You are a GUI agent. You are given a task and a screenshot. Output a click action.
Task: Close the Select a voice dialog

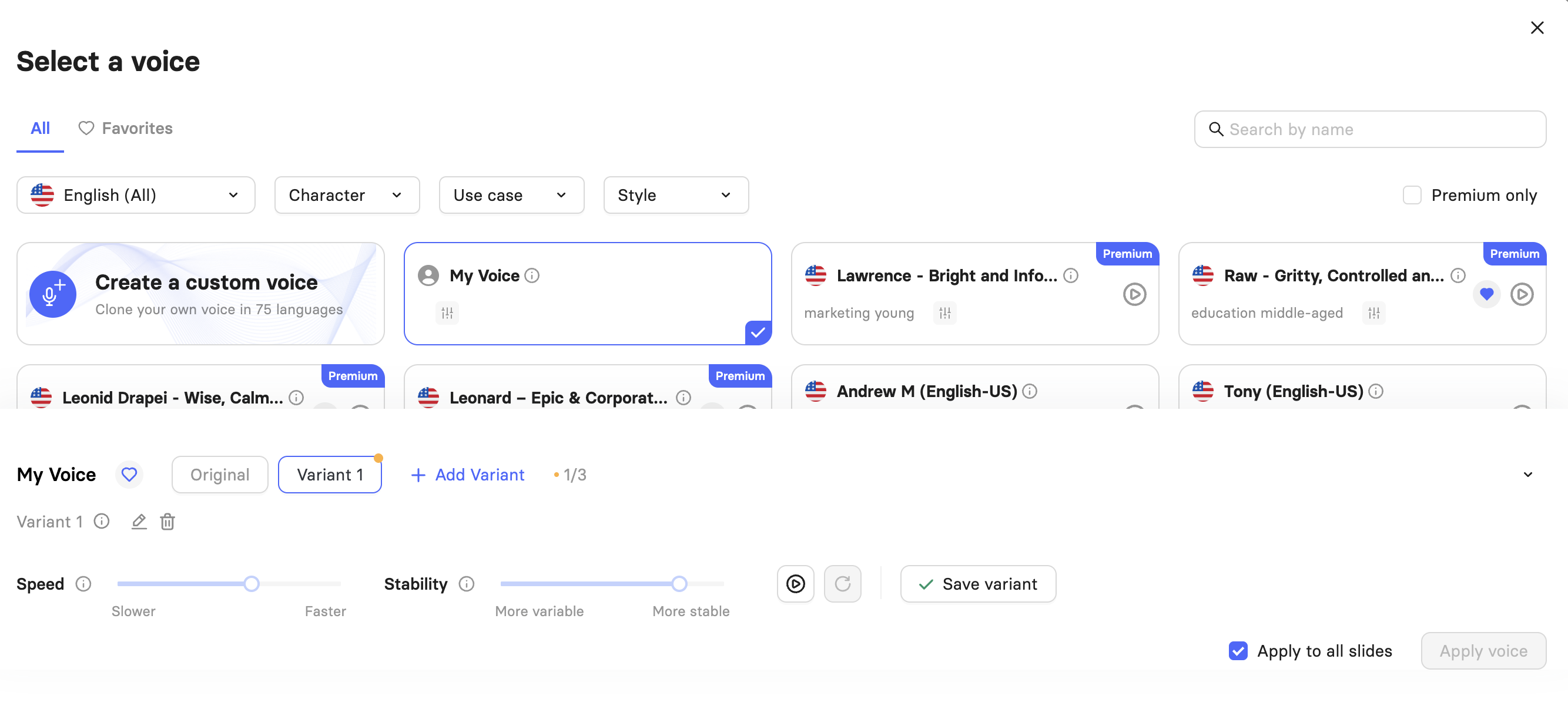point(1536,28)
